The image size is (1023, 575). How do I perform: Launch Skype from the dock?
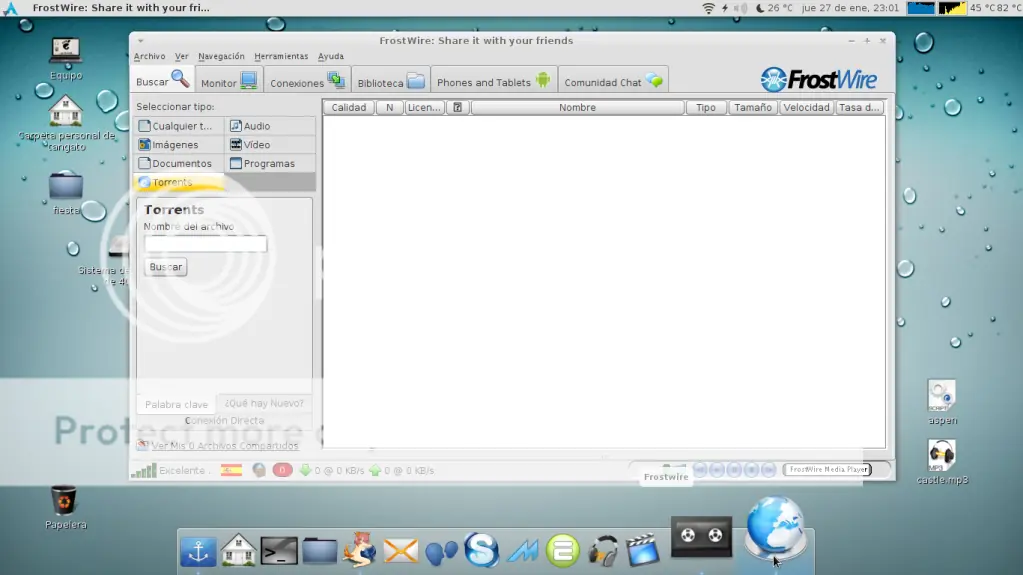[481, 549]
